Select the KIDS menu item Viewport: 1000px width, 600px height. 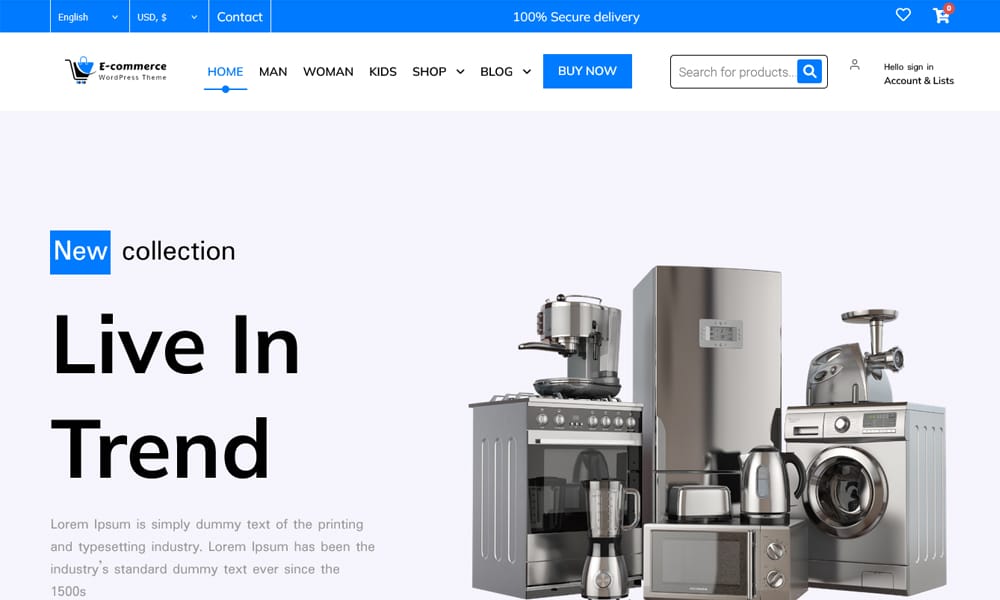pyautogui.click(x=382, y=71)
